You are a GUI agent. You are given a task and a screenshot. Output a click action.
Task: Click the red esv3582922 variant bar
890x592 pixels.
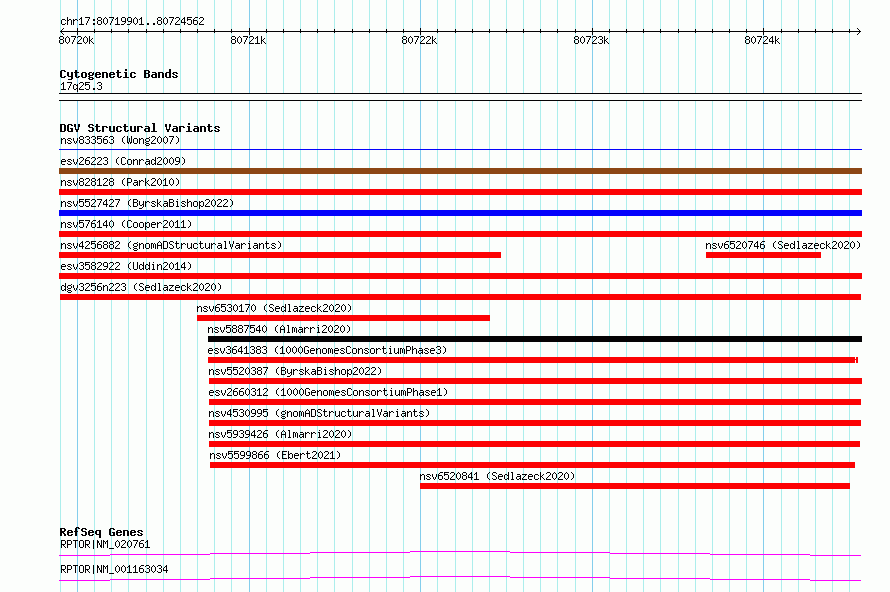(x=460, y=276)
